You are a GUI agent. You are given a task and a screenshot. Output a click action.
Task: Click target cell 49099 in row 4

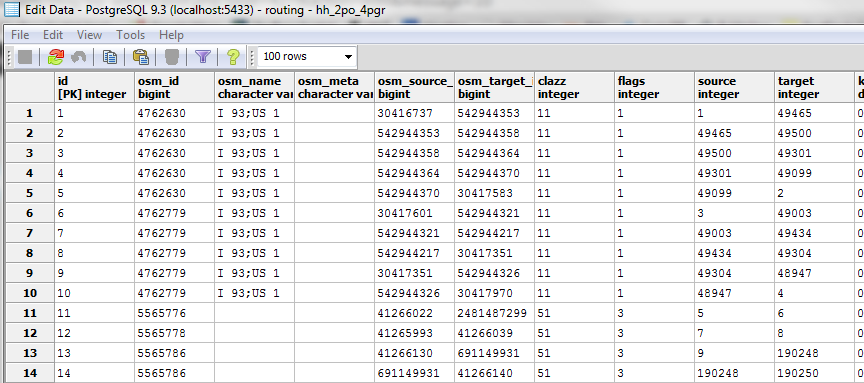pyautogui.click(x=814, y=173)
